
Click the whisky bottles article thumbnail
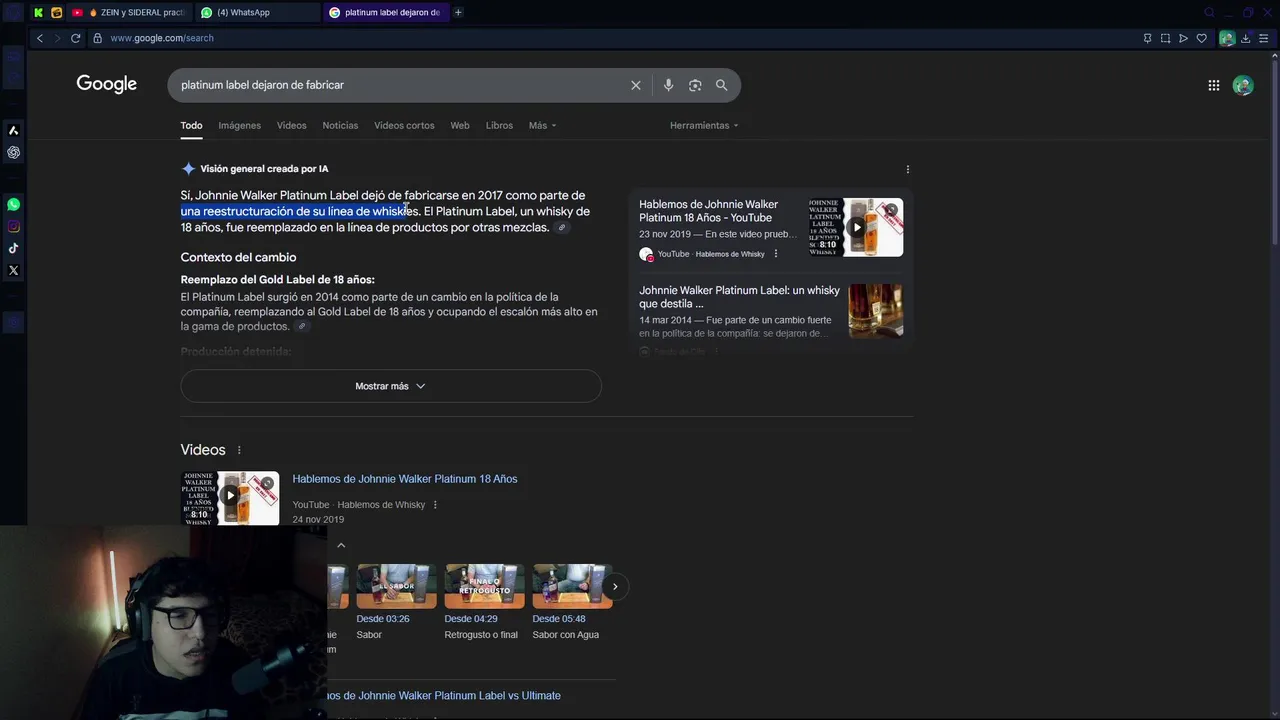click(875, 311)
